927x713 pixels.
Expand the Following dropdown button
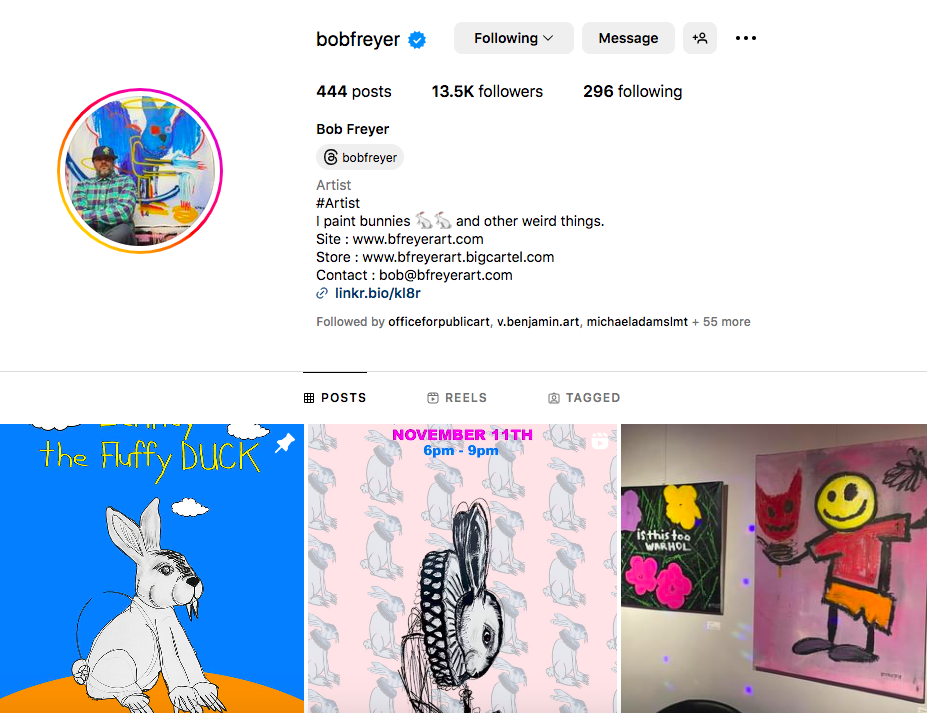tap(514, 38)
